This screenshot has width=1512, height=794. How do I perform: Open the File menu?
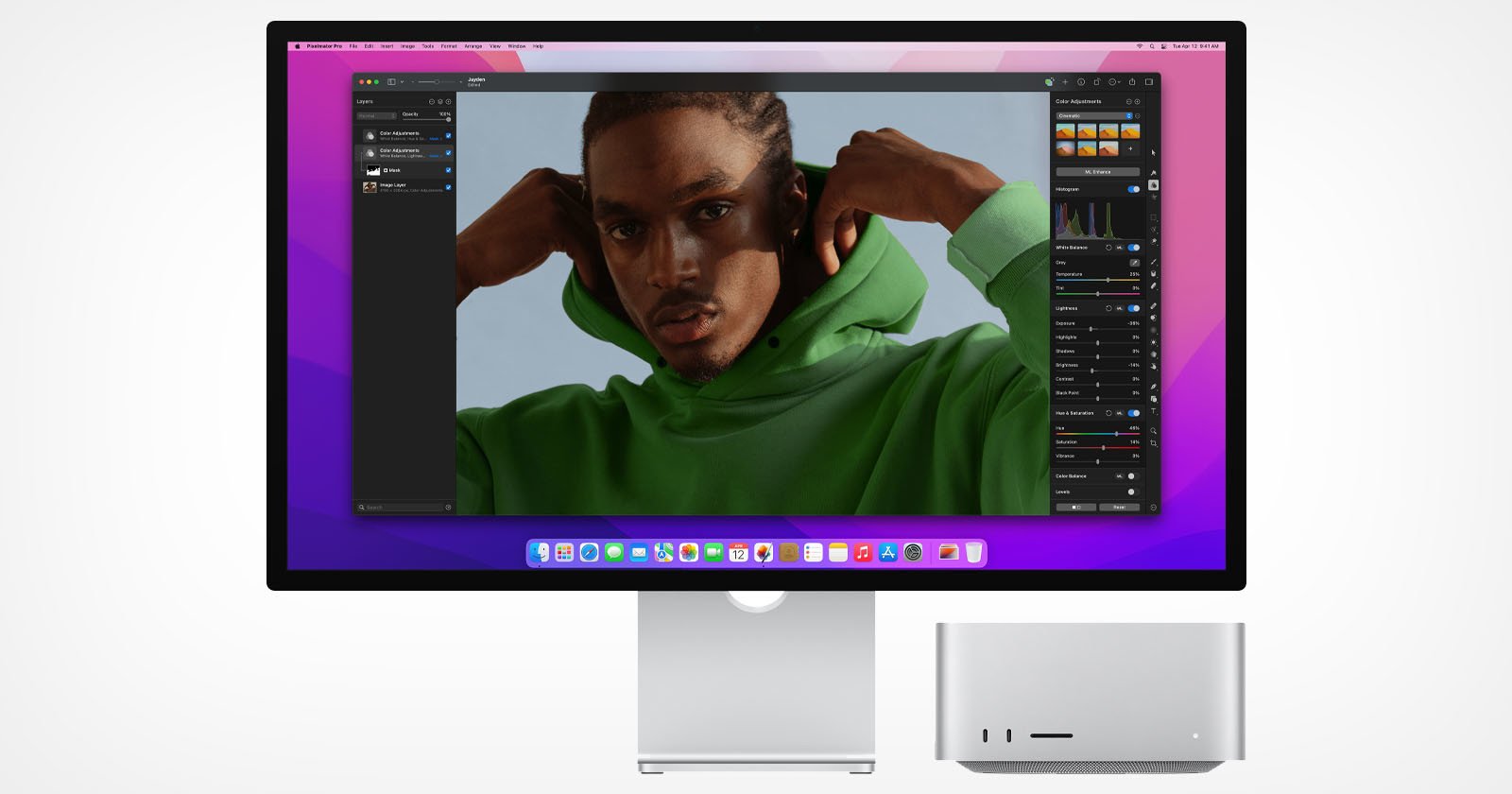tap(353, 46)
